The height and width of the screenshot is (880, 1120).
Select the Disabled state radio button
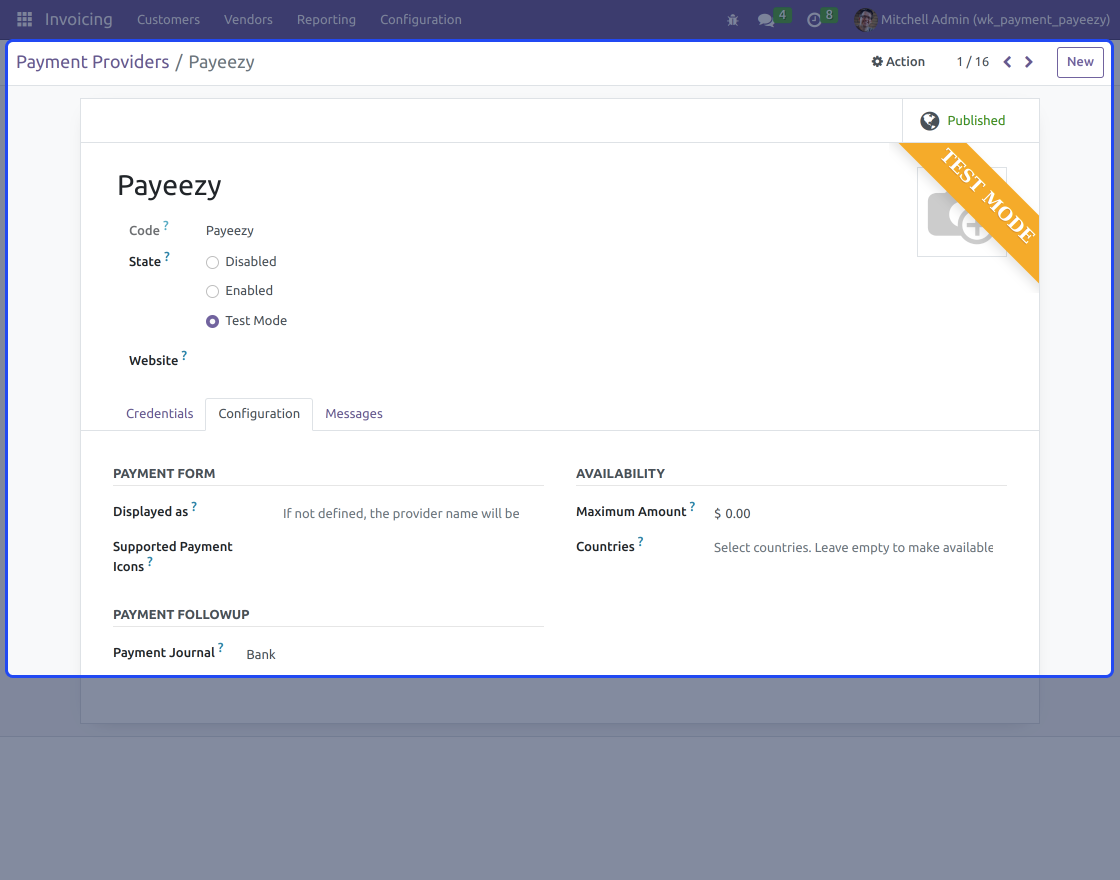(212, 262)
